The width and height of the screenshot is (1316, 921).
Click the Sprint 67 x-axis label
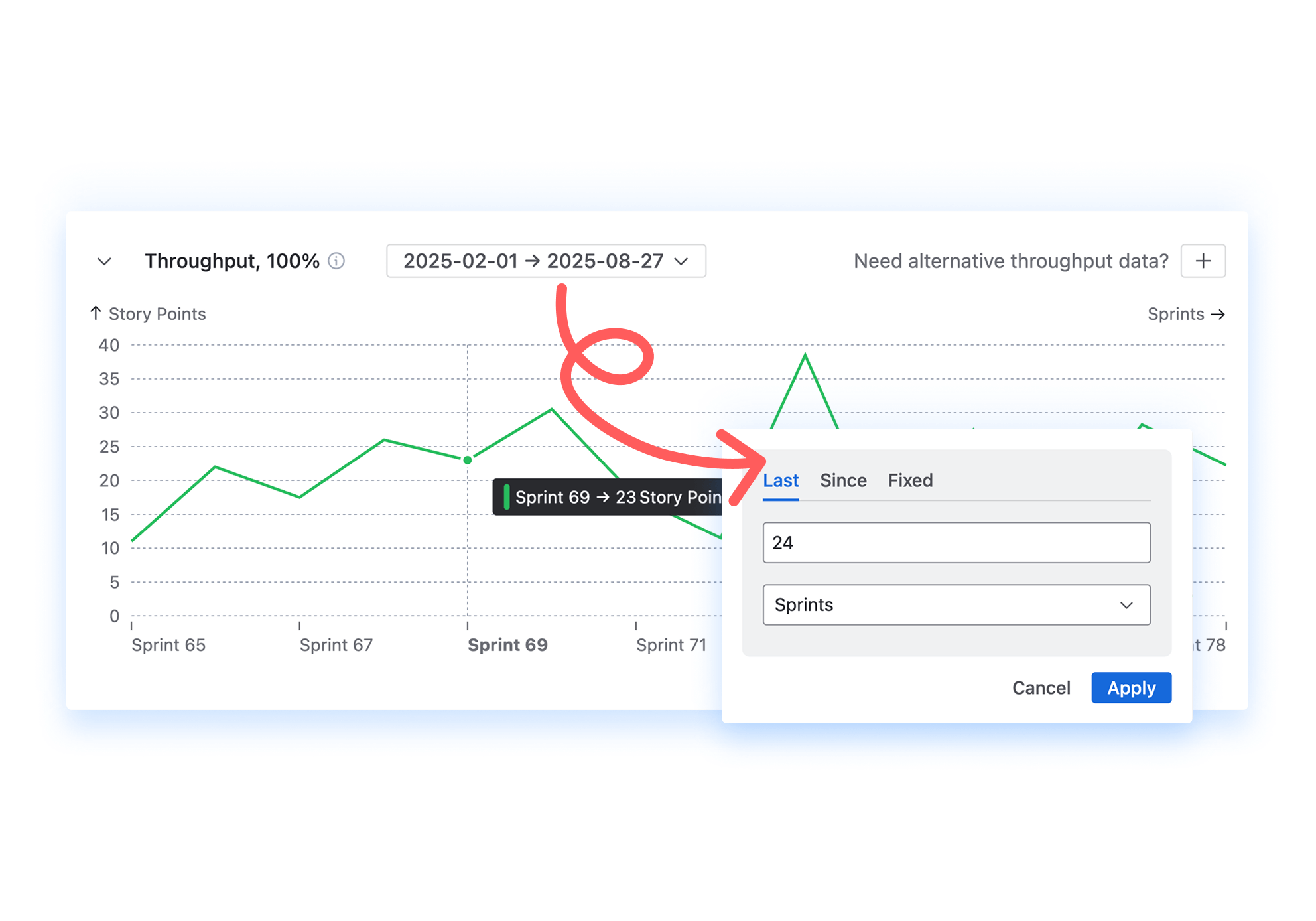point(336,645)
